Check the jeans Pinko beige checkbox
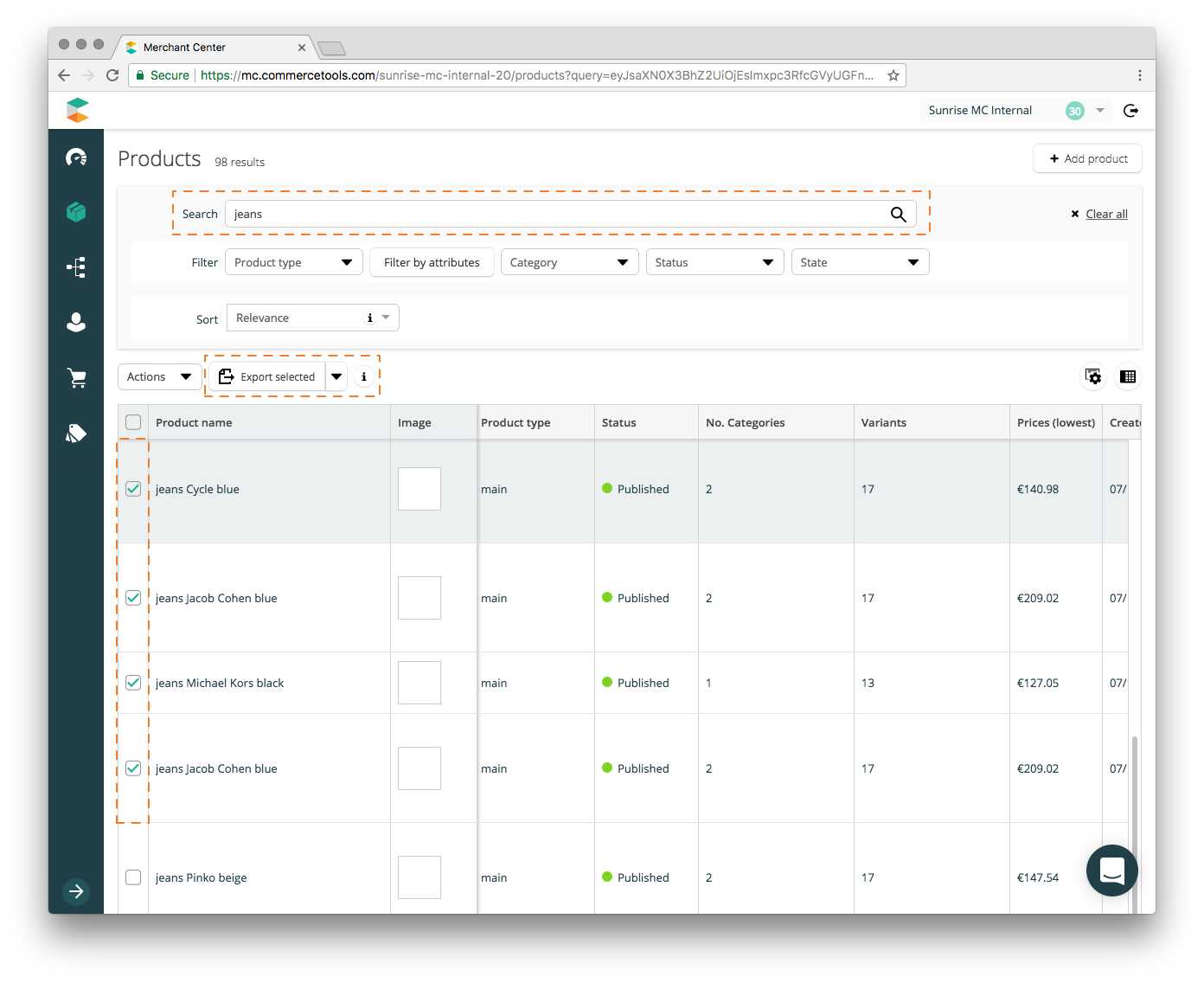This screenshot has width=1204, height=983. (133, 877)
